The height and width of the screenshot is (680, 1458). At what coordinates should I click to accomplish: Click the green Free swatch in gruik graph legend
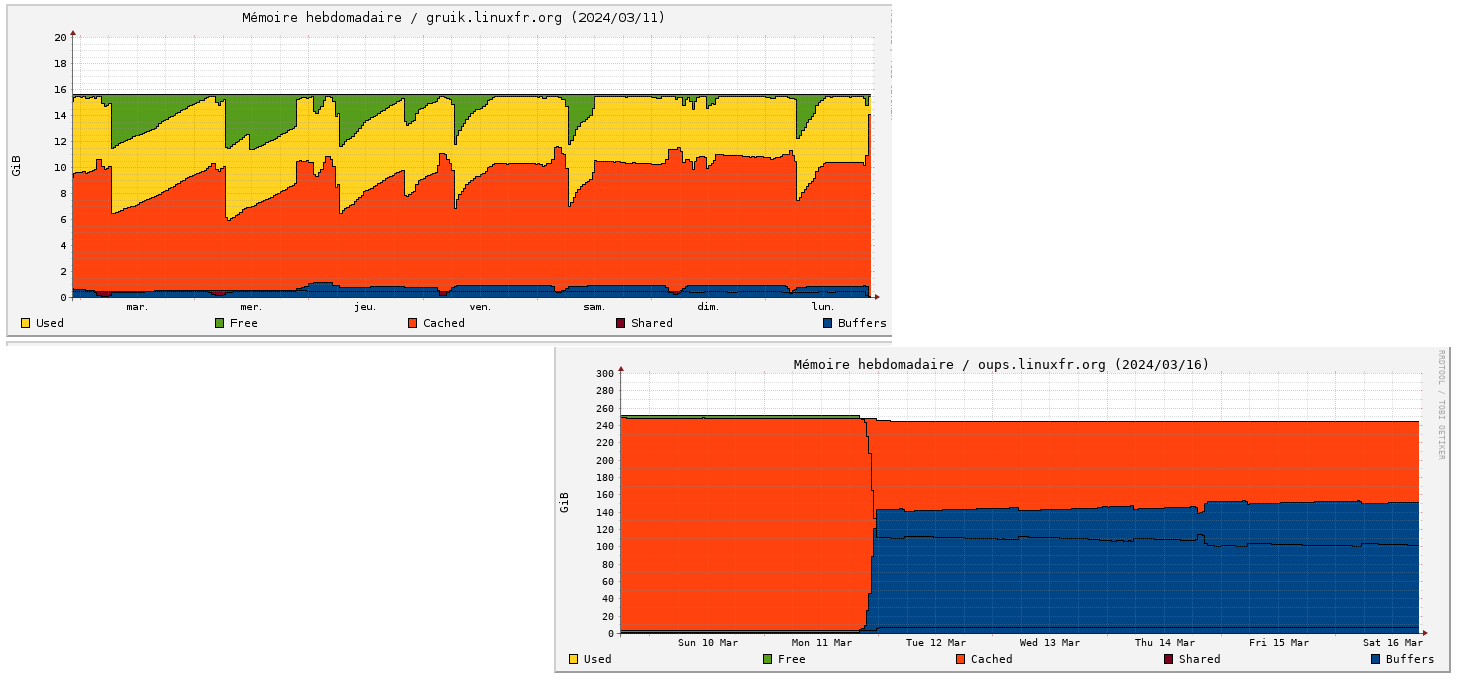point(219,323)
